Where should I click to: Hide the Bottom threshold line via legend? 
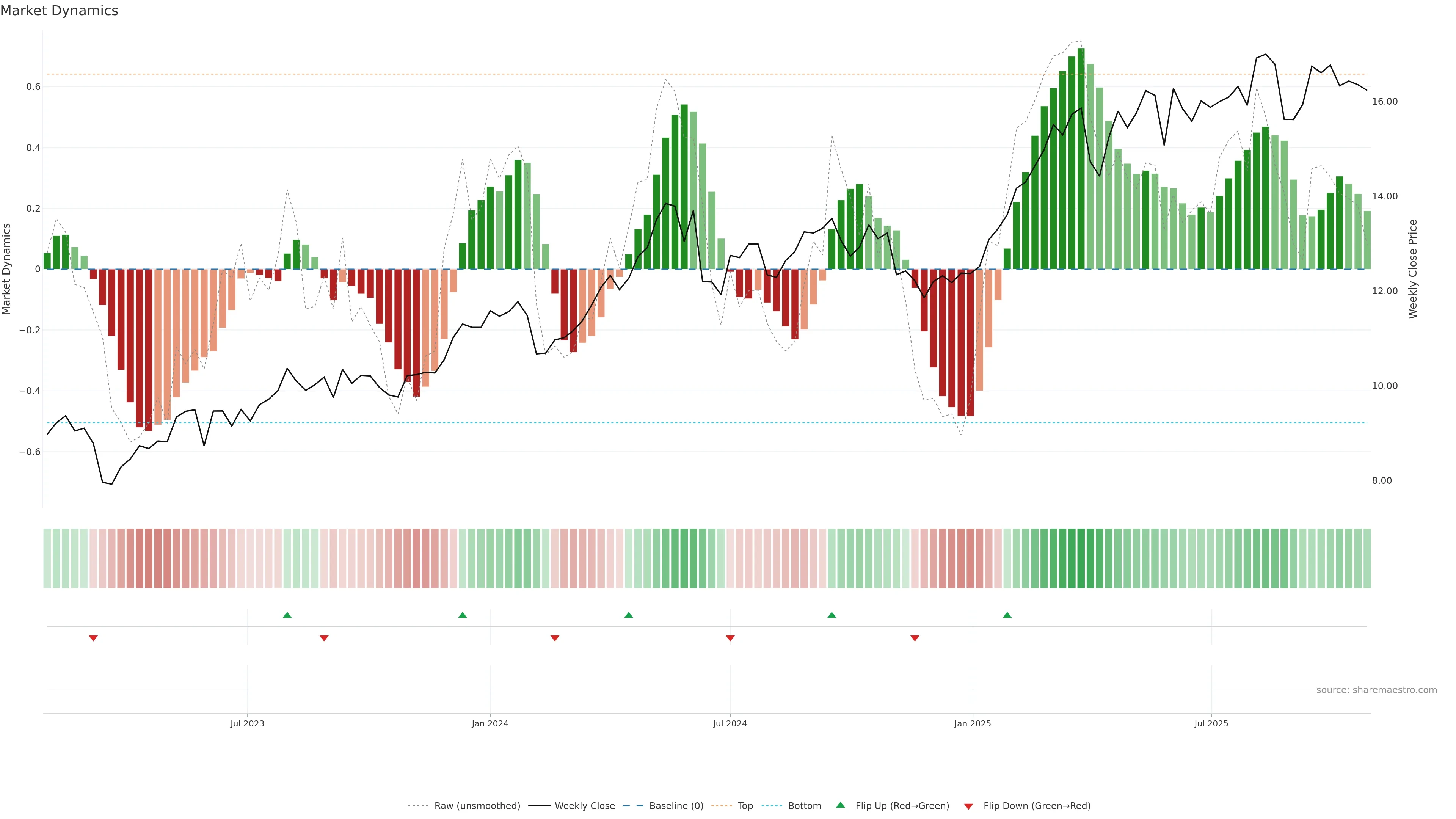click(804, 806)
